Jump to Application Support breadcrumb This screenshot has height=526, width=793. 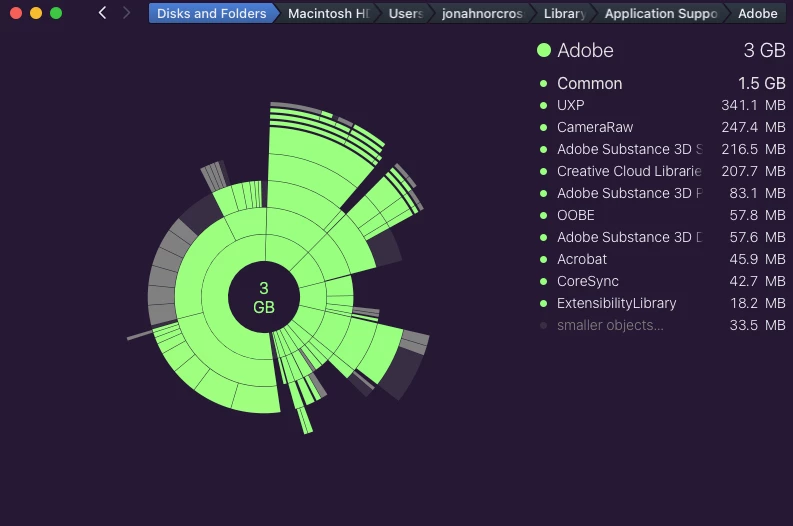[x=661, y=13]
